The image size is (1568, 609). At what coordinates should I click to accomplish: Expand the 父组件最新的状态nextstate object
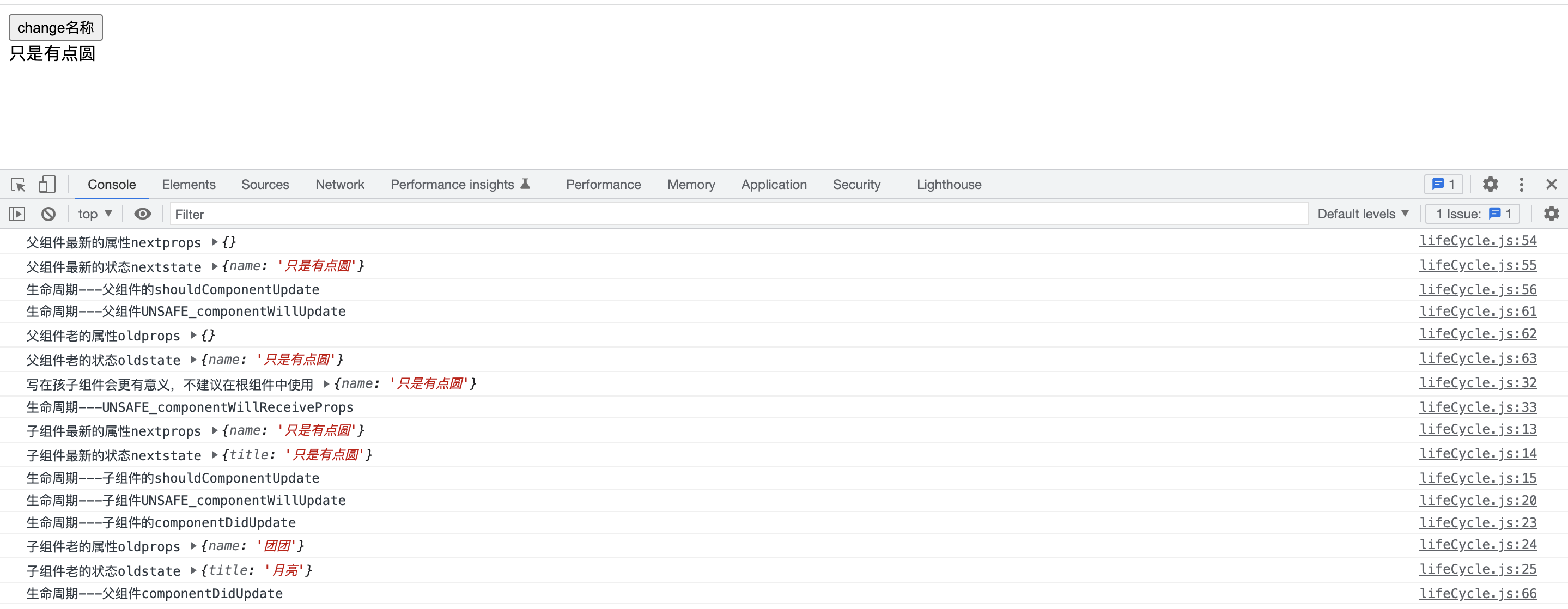coord(214,266)
